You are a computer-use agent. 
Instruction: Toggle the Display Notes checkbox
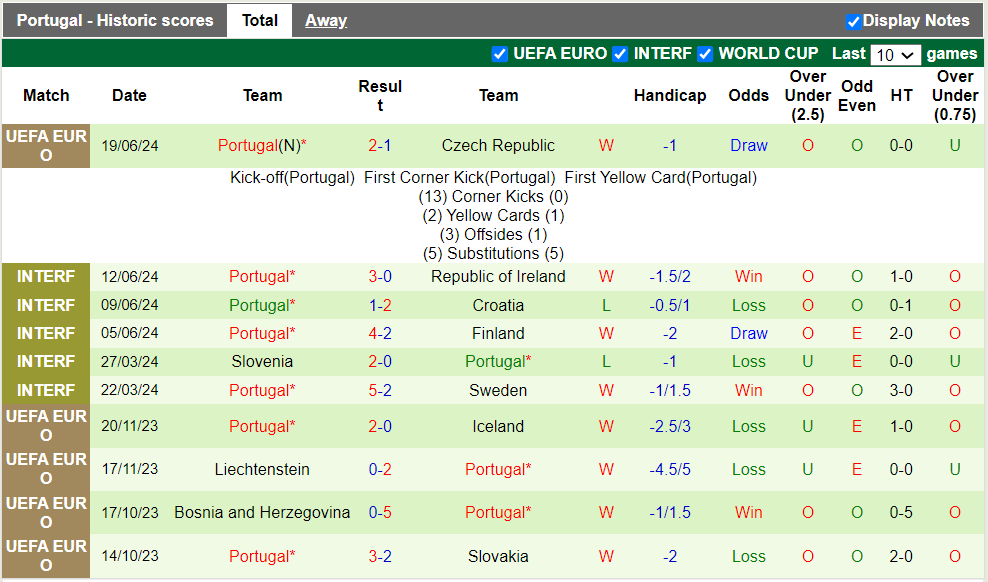[853, 21]
